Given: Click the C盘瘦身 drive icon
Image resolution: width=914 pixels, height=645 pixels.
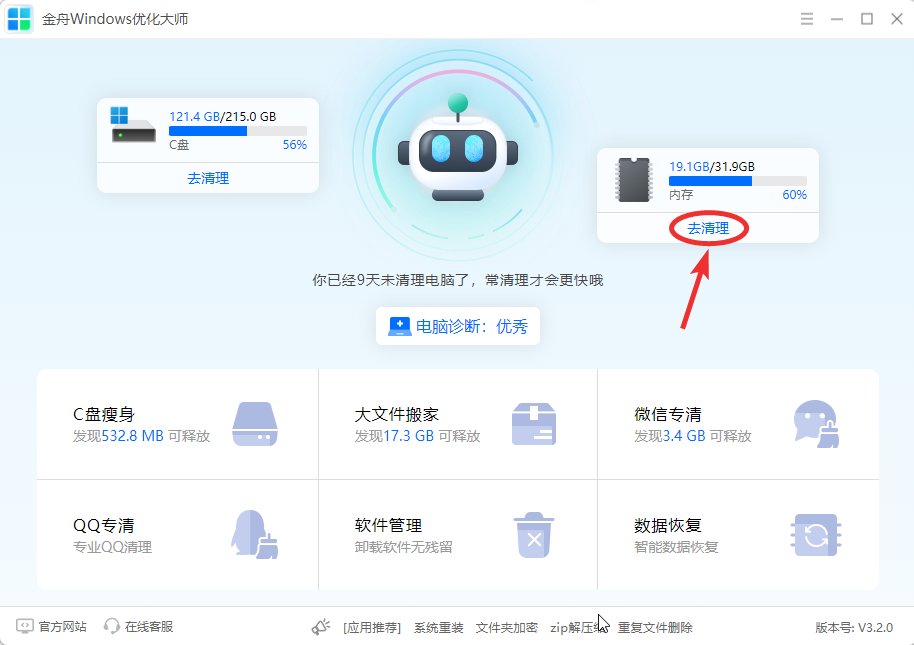Looking at the screenshot, I should pos(255,424).
